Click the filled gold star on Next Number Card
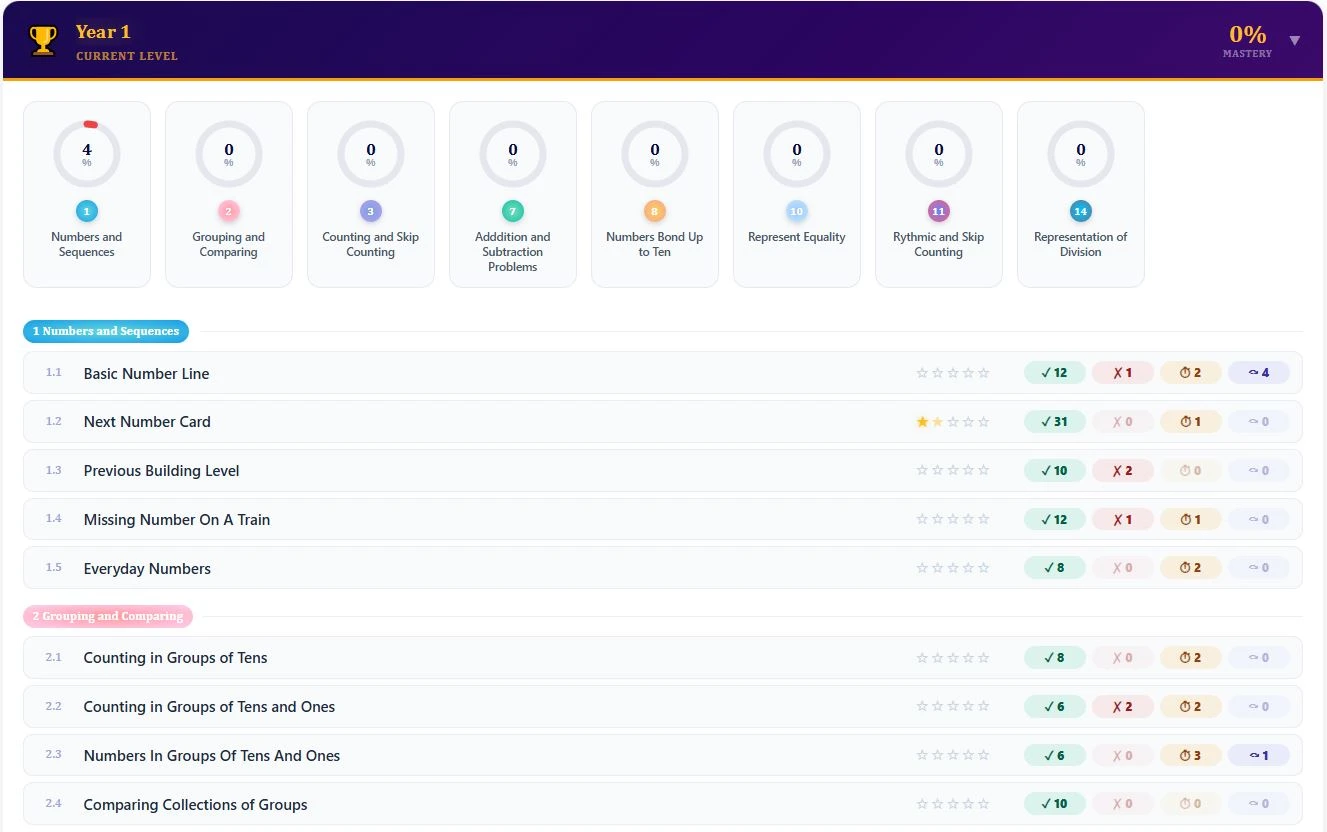 [920, 421]
